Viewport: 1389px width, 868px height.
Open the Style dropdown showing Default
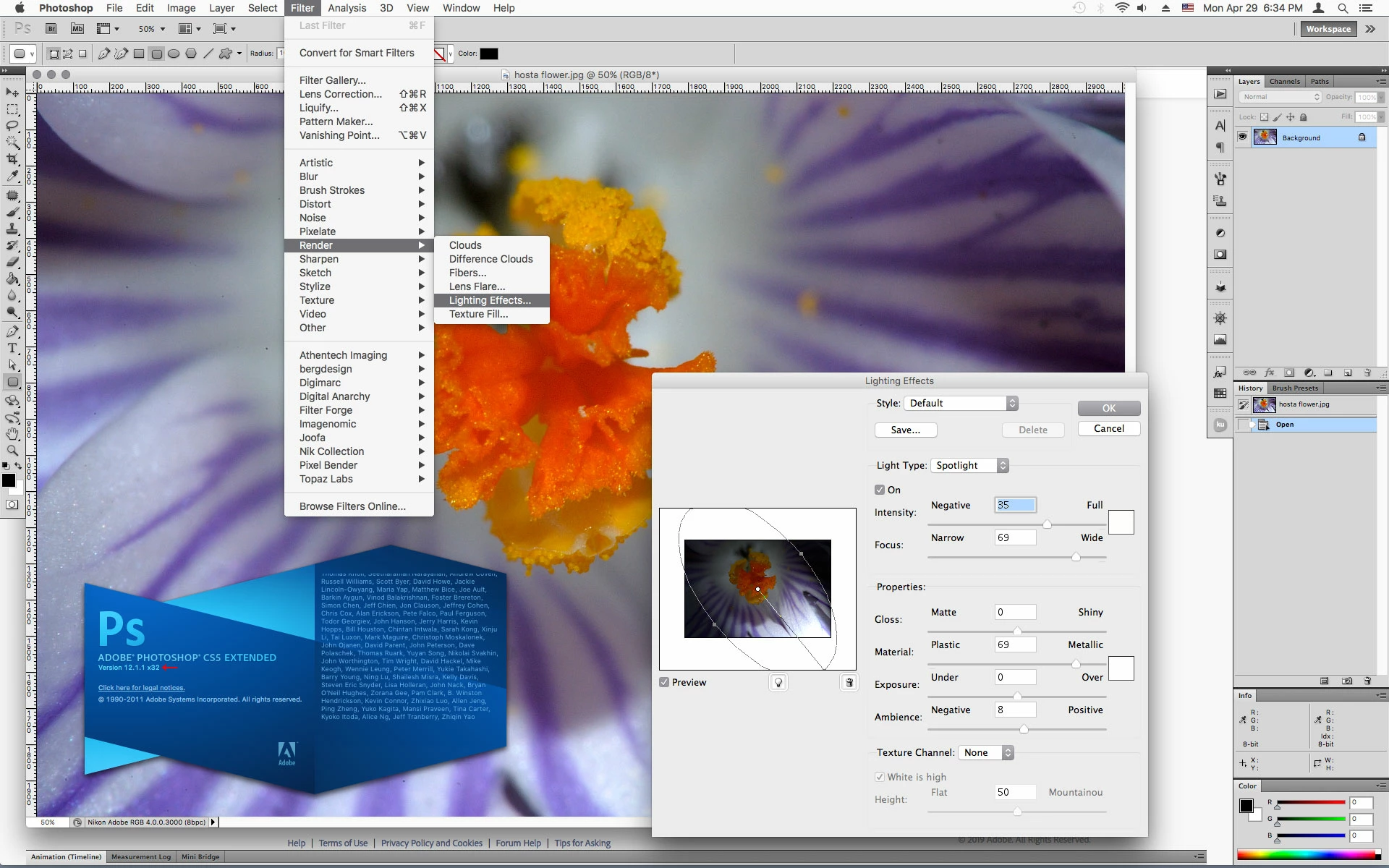click(x=961, y=403)
